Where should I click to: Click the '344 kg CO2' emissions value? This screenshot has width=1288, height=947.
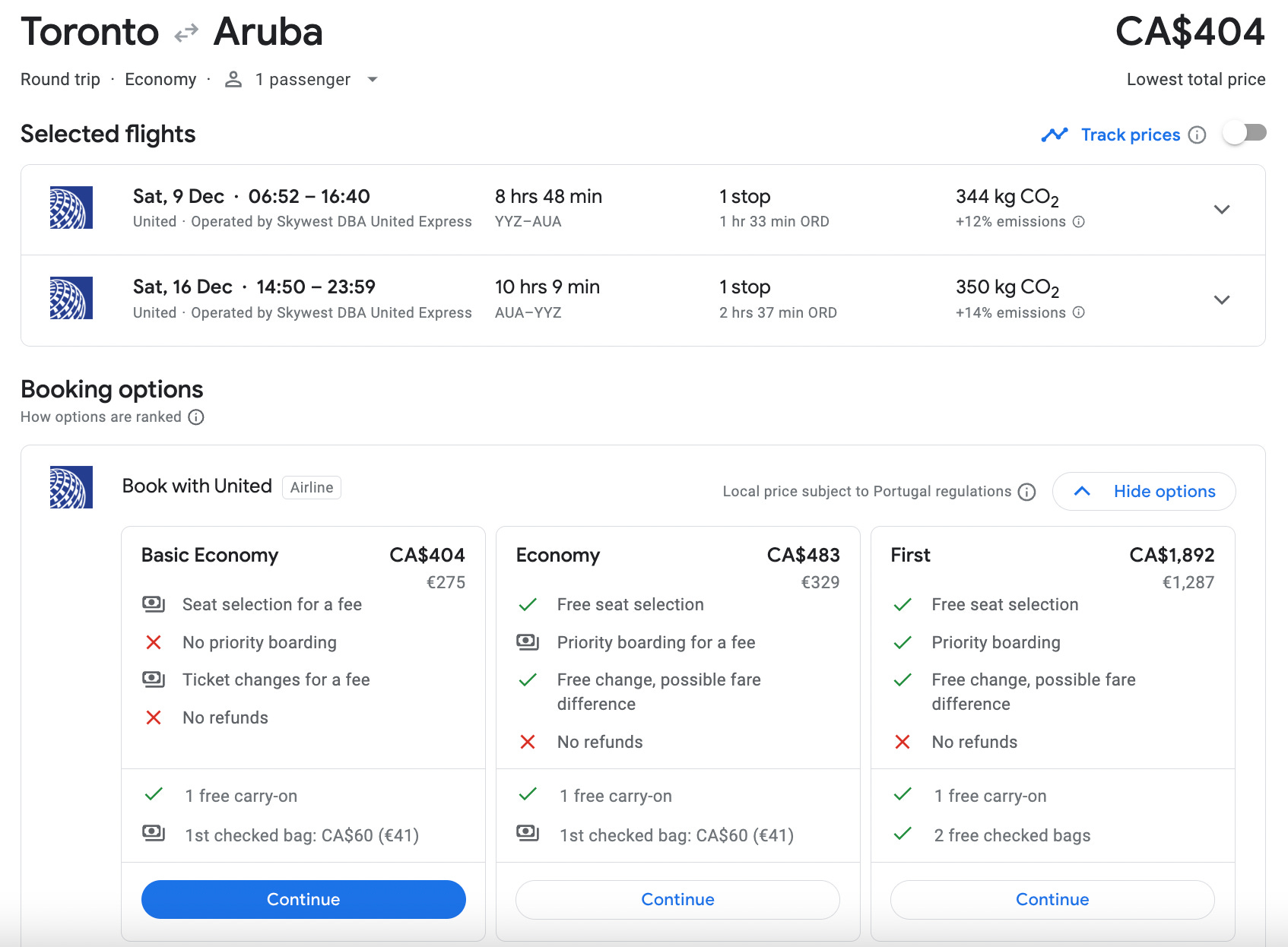point(1007,197)
